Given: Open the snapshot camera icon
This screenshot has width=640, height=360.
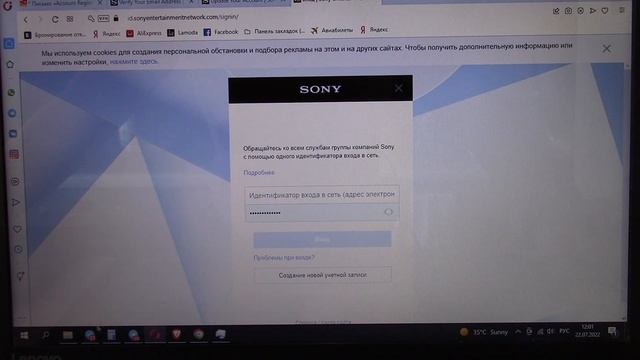Looking at the screenshot, I should point(568,11).
